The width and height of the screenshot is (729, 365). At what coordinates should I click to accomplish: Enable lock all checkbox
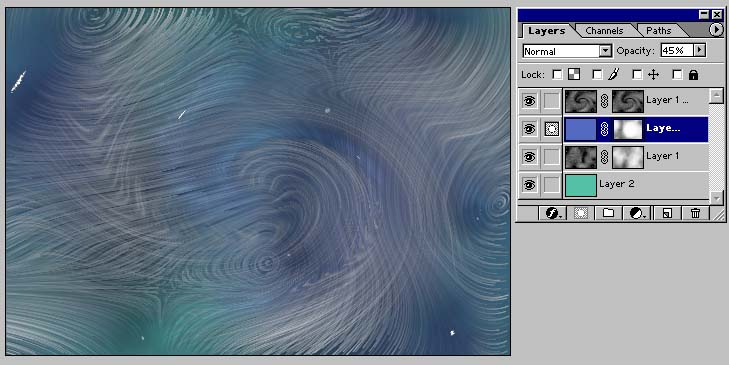point(677,74)
